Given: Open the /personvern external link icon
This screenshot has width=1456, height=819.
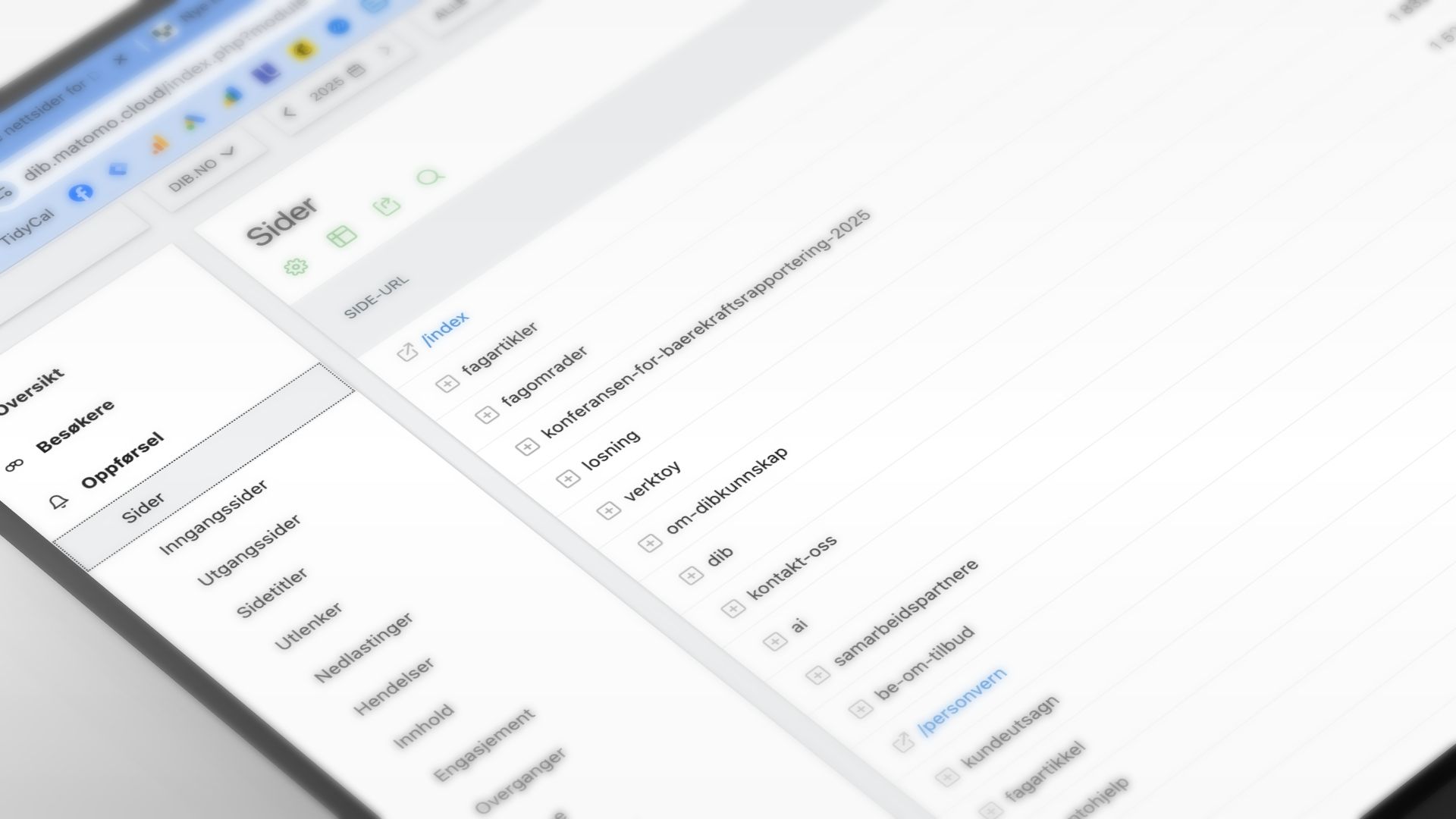Looking at the screenshot, I should point(903,742).
